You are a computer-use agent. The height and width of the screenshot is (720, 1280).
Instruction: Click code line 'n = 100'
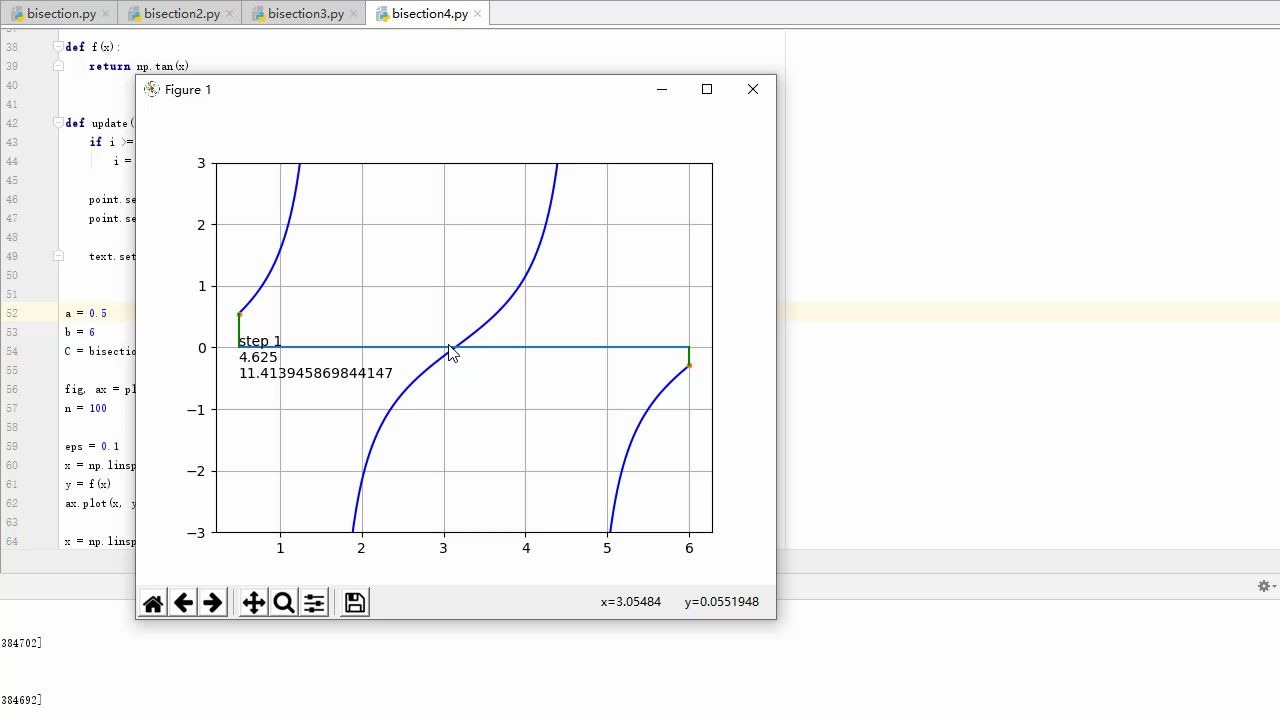[86, 408]
